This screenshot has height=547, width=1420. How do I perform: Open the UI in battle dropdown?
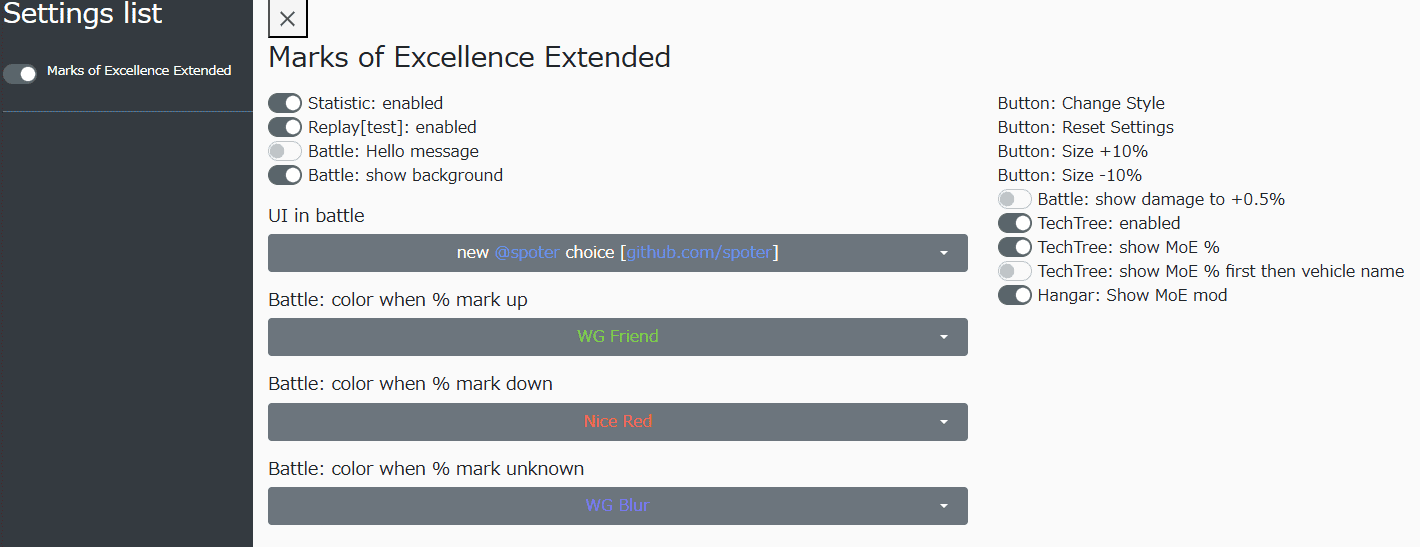click(x=618, y=253)
